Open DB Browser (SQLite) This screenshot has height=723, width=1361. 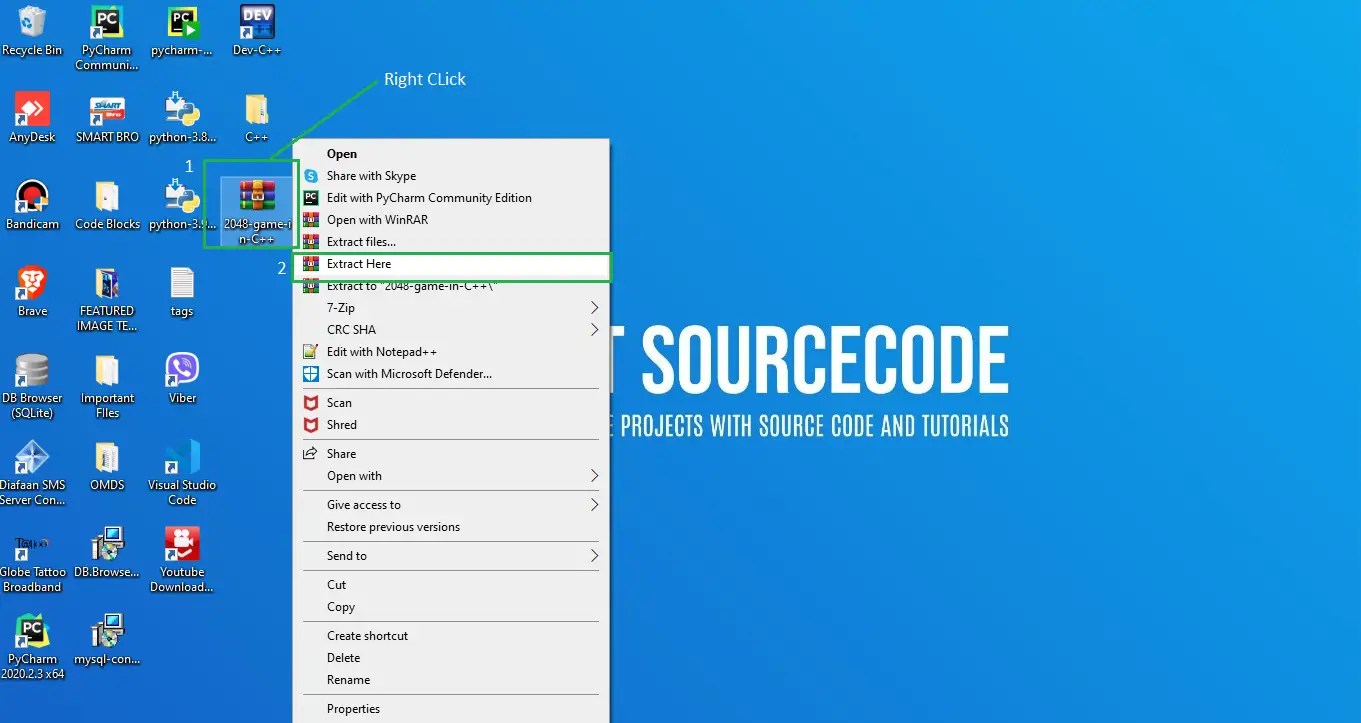(33, 372)
